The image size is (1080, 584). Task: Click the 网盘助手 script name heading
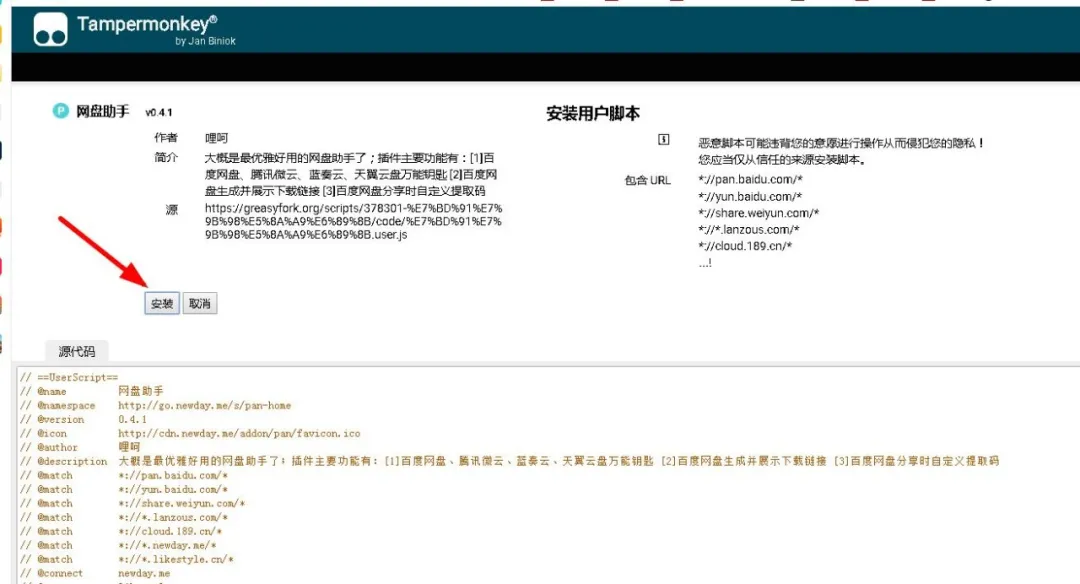(103, 112)
